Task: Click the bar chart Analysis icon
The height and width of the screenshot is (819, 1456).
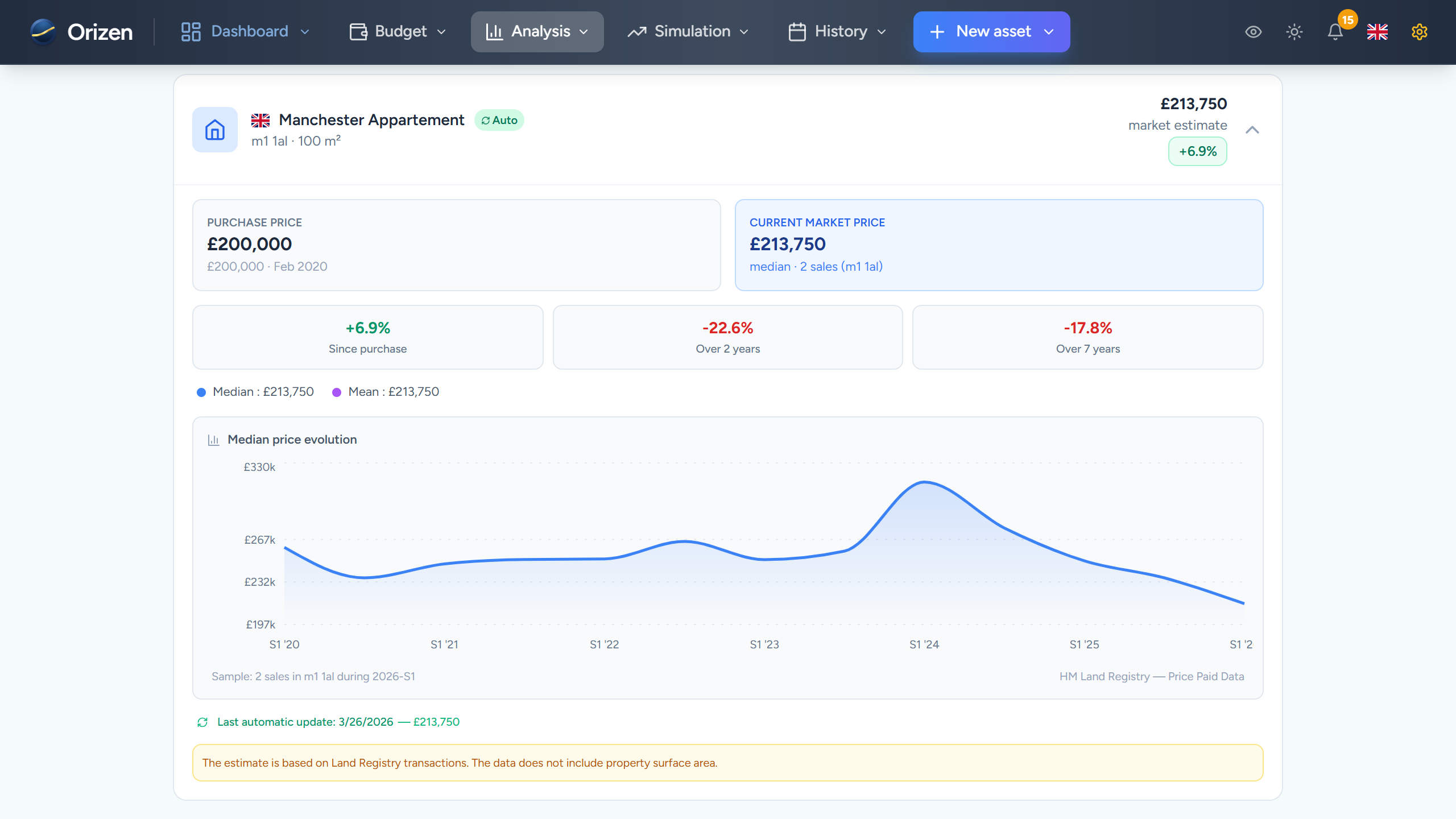Action: point(494,32)
